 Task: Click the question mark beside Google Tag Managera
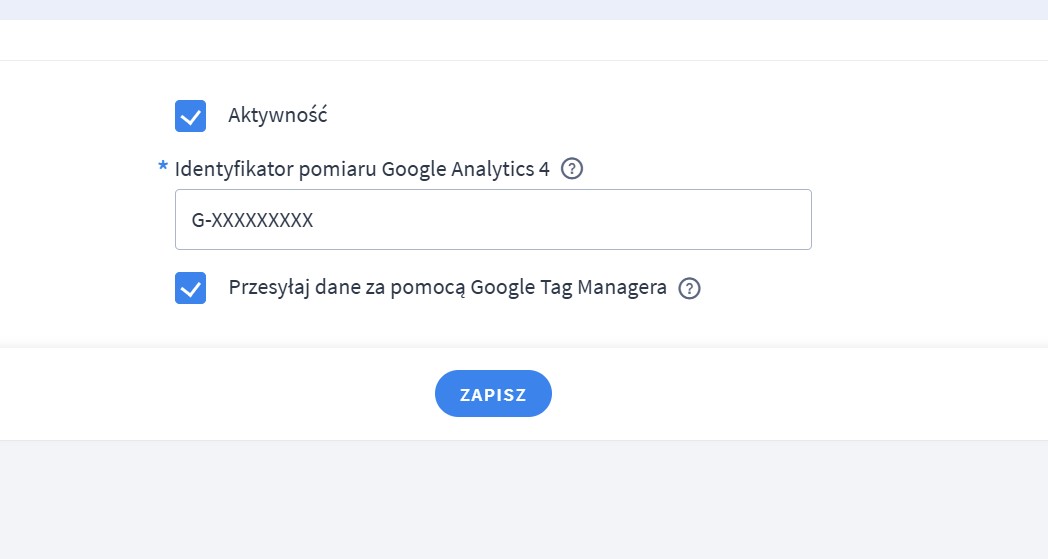pyautogui.click(x=689, y=289)
